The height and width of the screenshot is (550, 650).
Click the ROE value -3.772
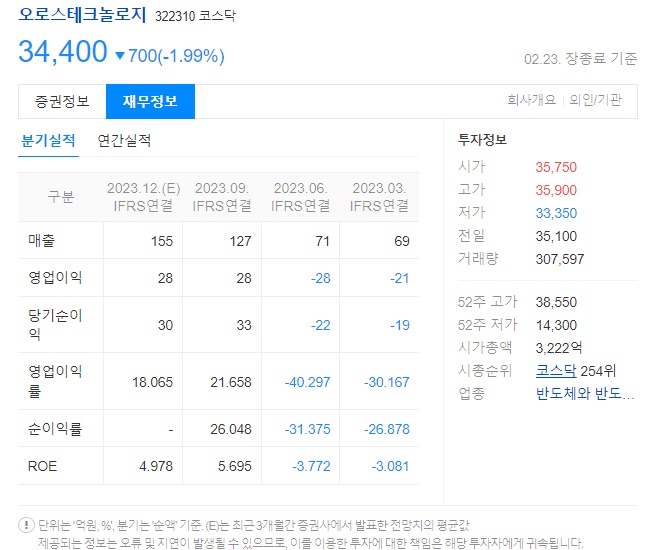[x=311, y=466]
